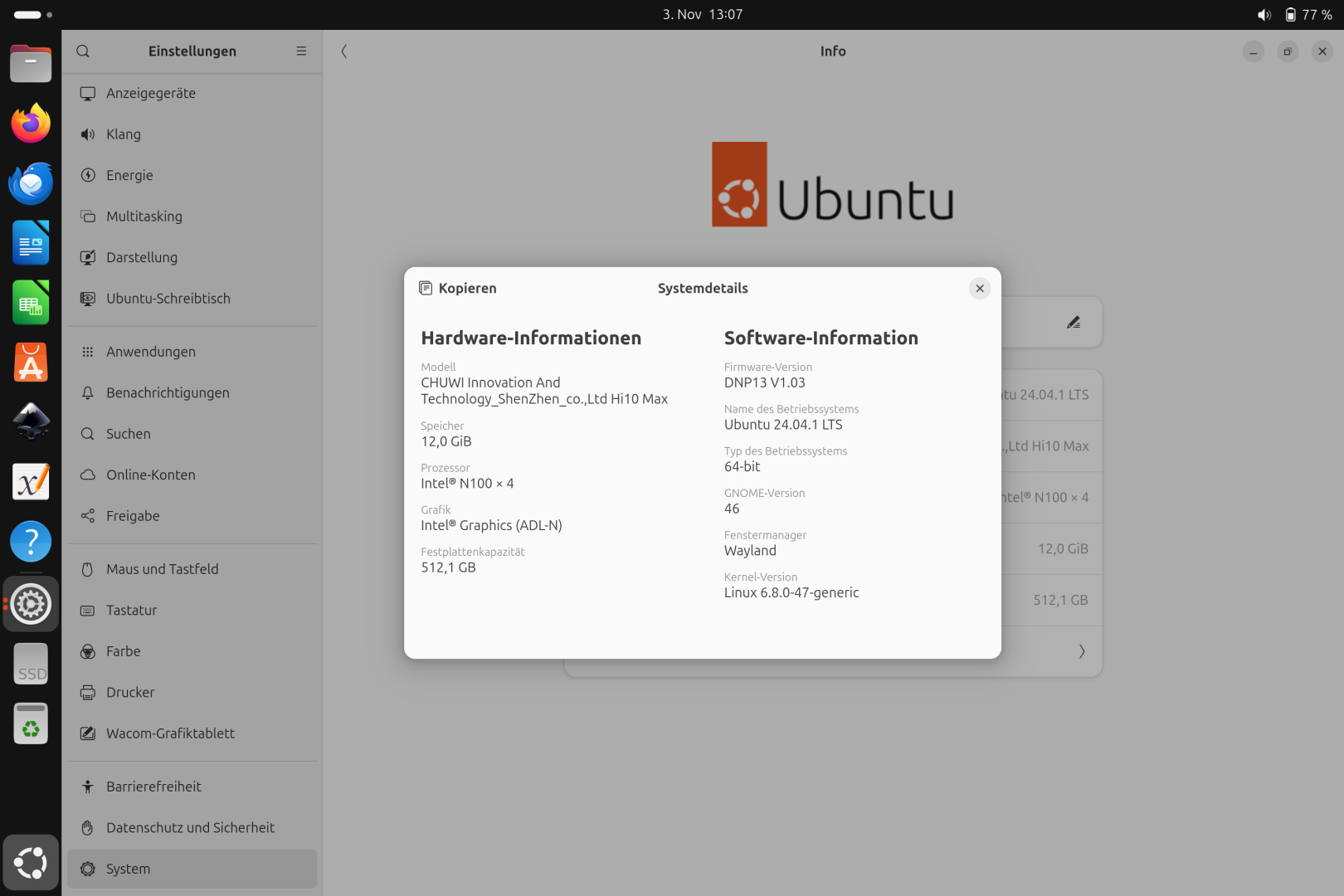Open Anwendungen settings

click(x=192, y=352)
